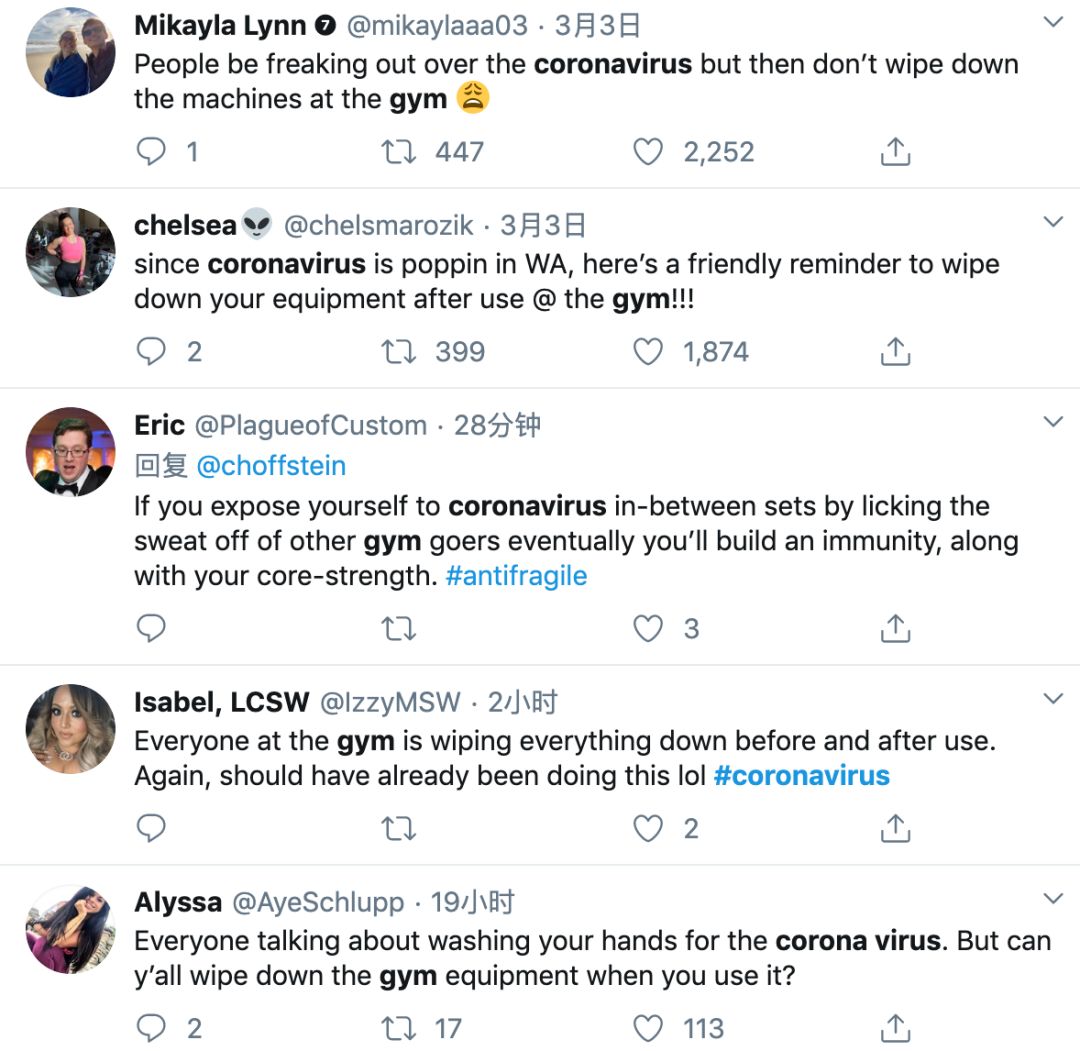
Task: Heart Eric's tweet showing 3 likes
Action: (x=649, y=628)
